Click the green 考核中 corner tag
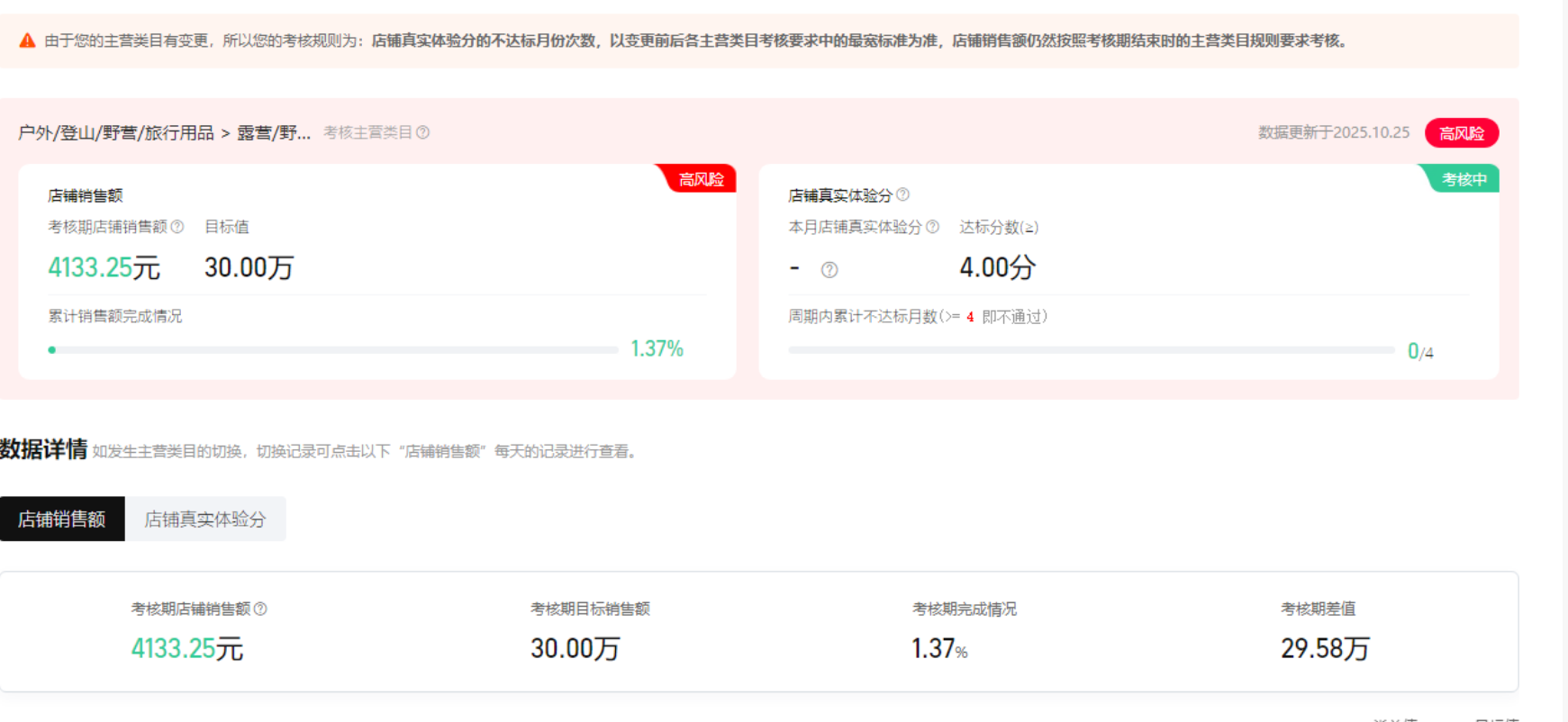 tap(1464, 179)
